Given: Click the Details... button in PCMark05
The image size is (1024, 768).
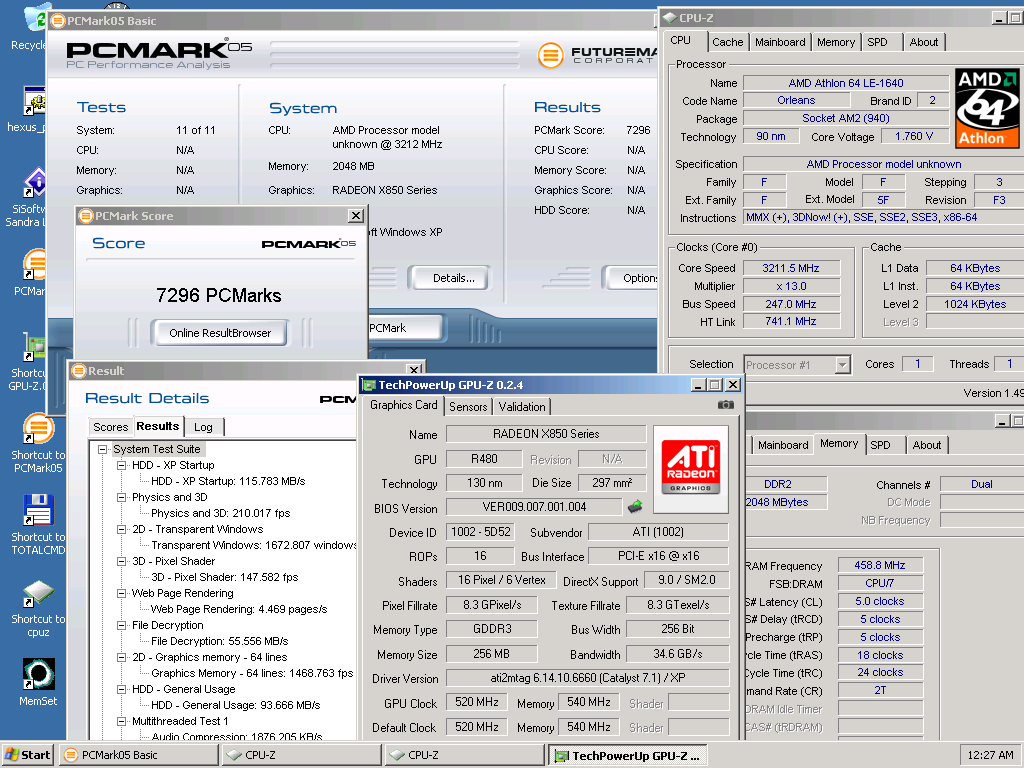Looking at the screenshot, I should coord(453,278).
